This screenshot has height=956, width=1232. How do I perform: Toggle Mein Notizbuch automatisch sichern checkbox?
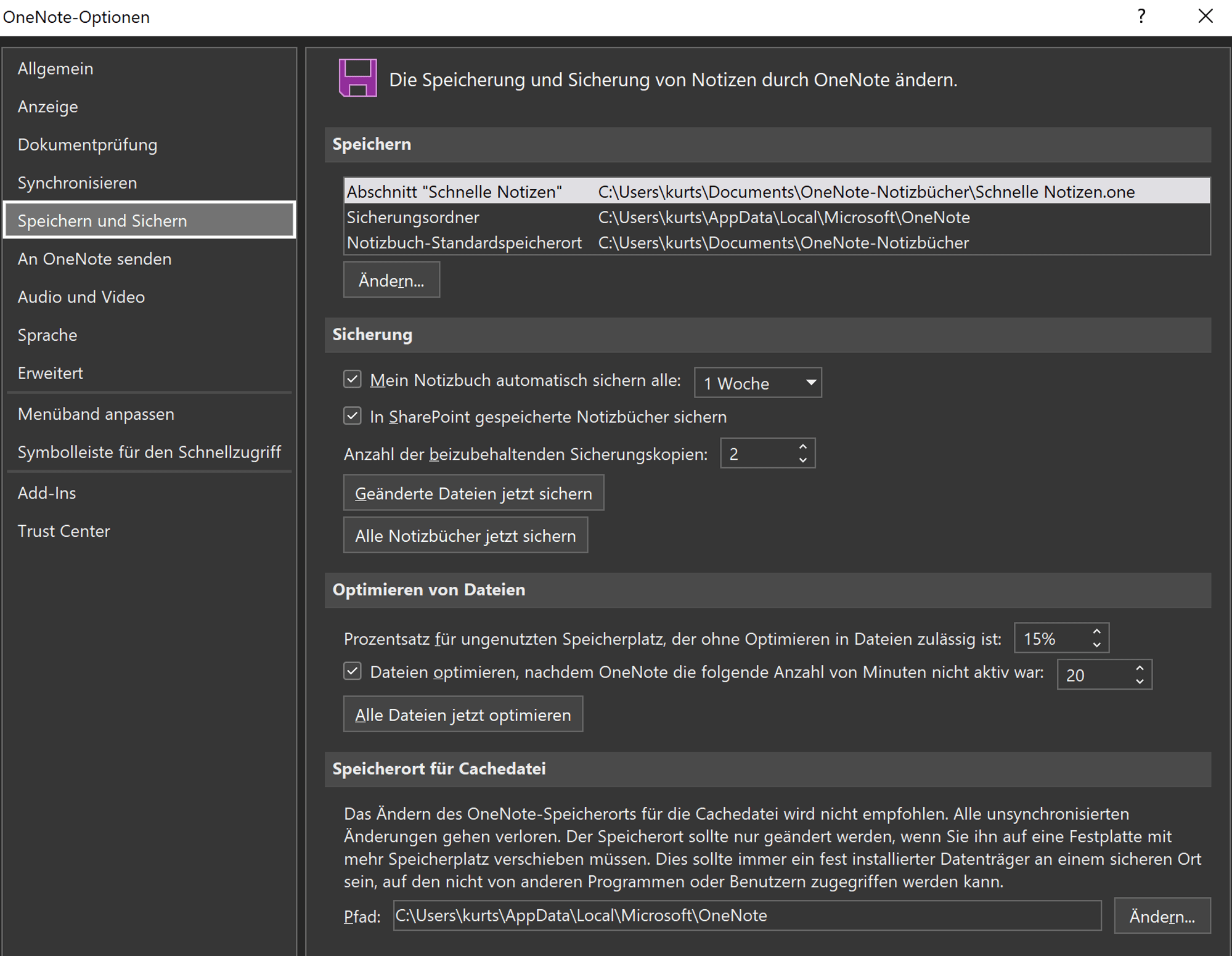click(x=353, y=379)
